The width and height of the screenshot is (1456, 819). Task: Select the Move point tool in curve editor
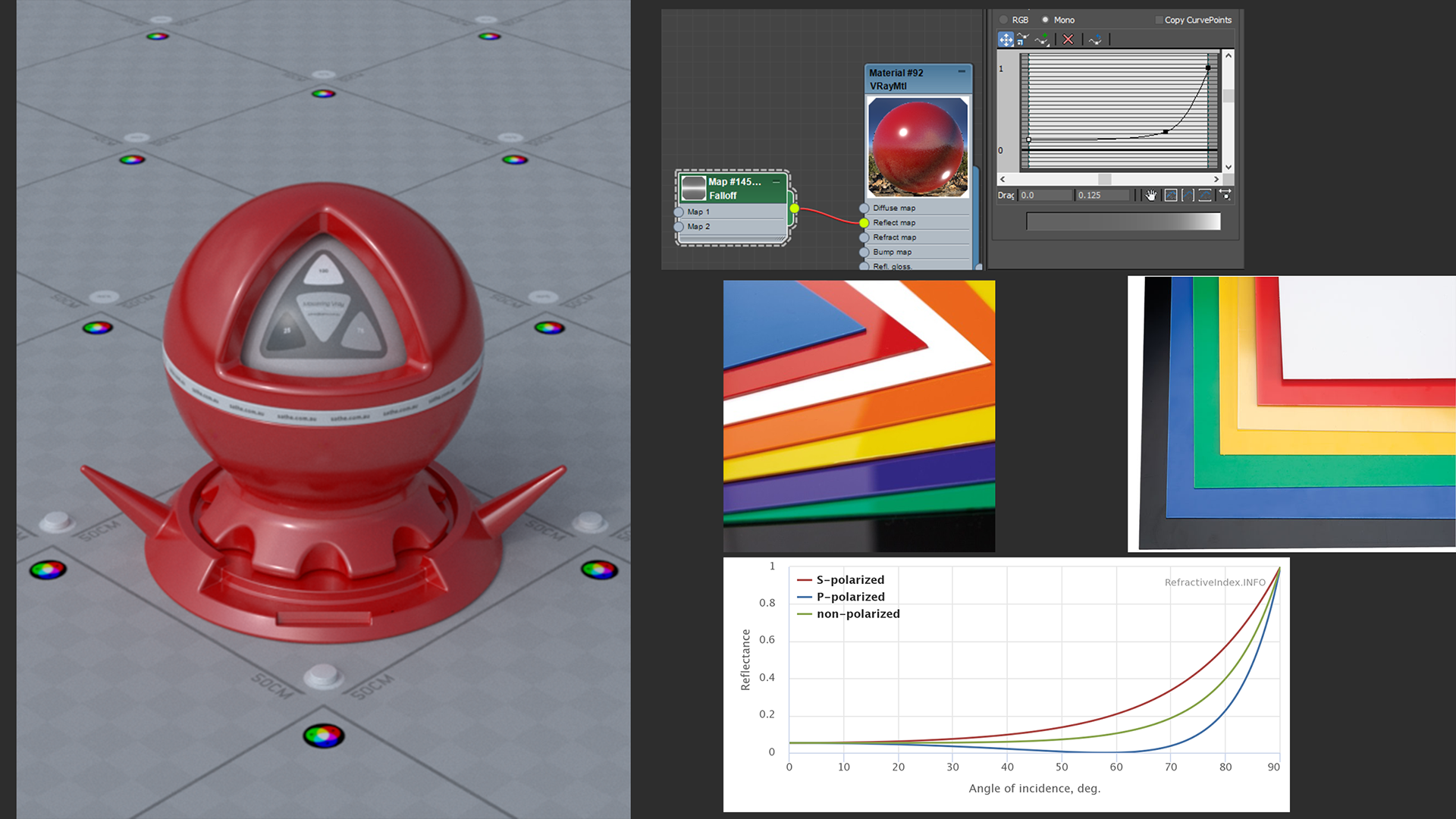(x=1006, y=39)
